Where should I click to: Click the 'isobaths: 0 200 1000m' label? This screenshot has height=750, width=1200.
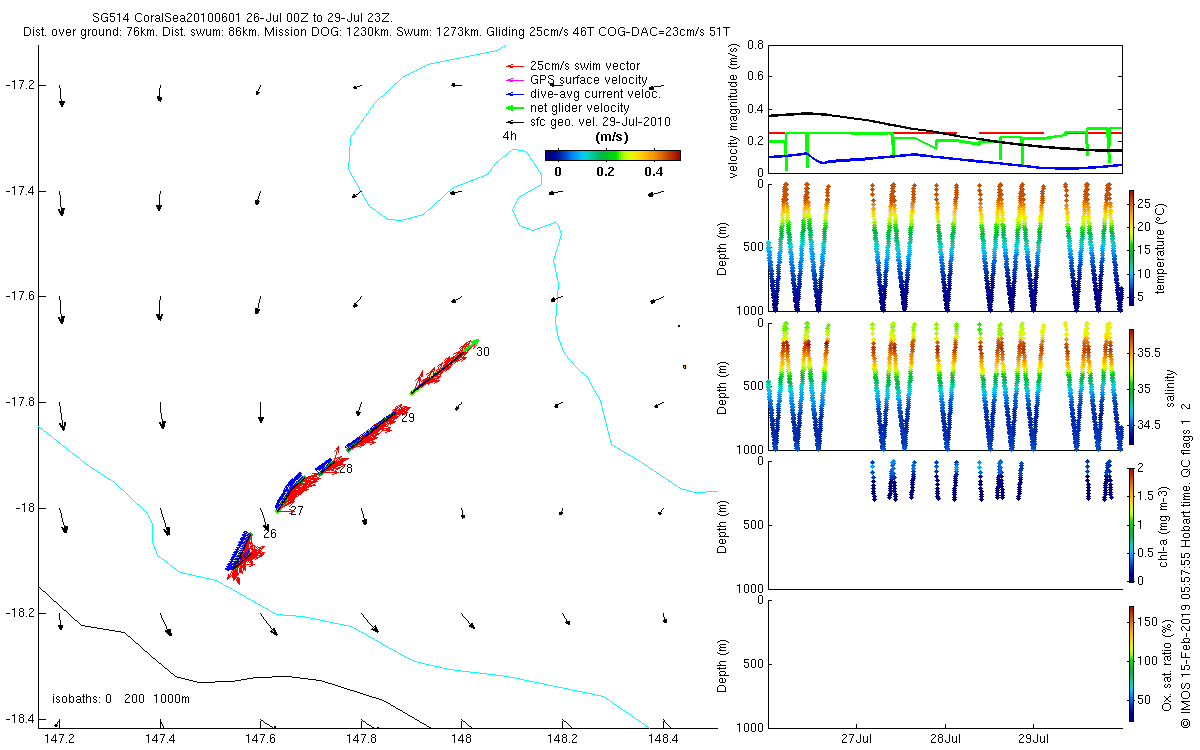(120, 699)
